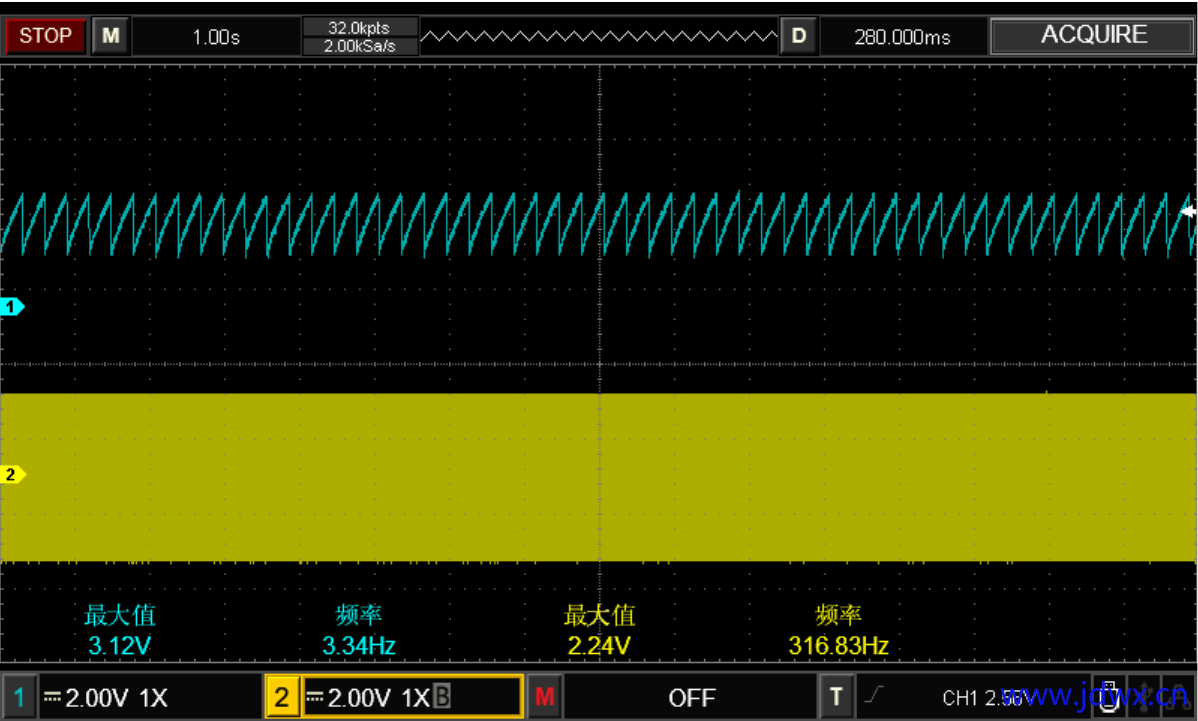Select the D delay icon
Viewport: 1198px width, 721px height.
[799, 36]
